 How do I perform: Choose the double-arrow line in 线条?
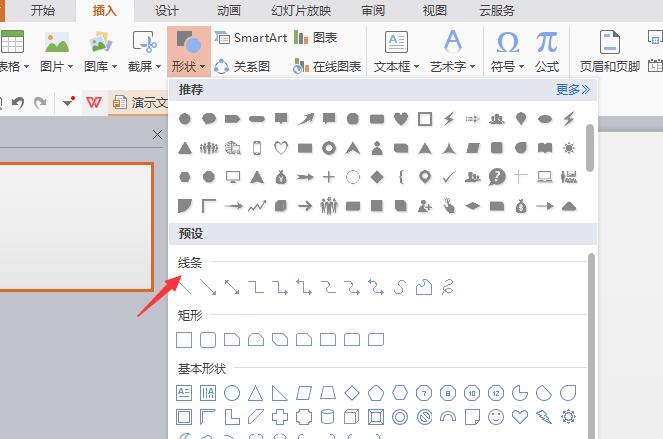(232, 287)
